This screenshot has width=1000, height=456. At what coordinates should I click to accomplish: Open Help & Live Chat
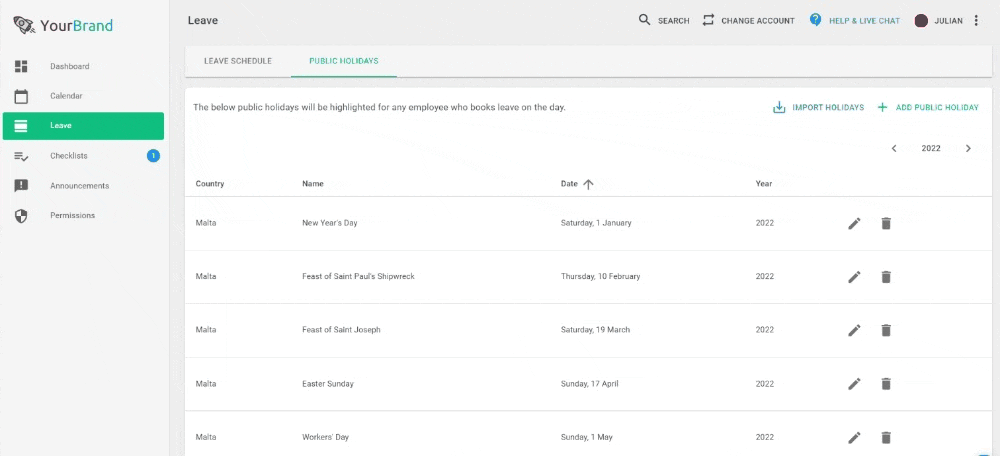pos(855,21)
